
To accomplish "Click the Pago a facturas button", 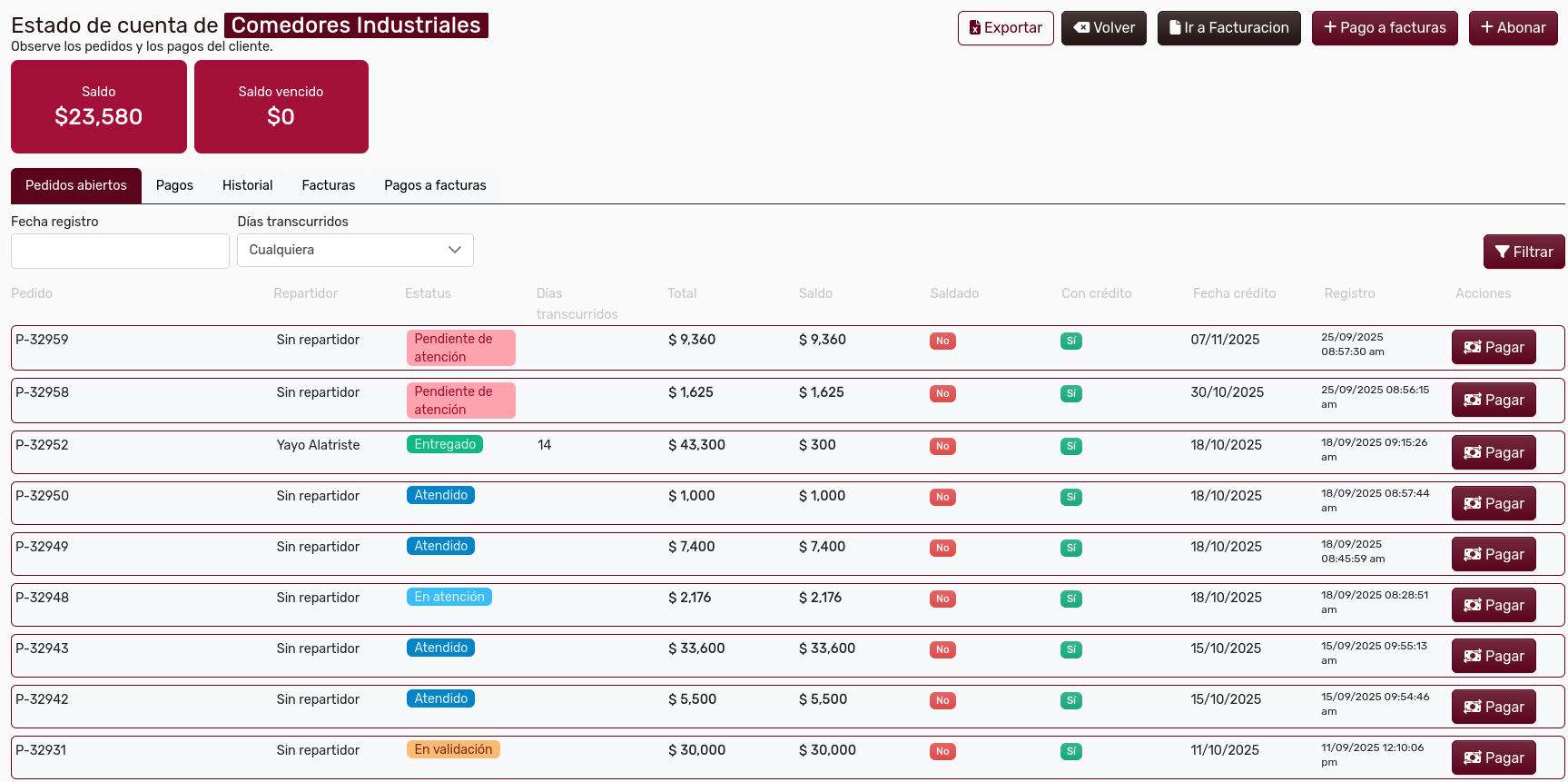I will (1384, 28).
